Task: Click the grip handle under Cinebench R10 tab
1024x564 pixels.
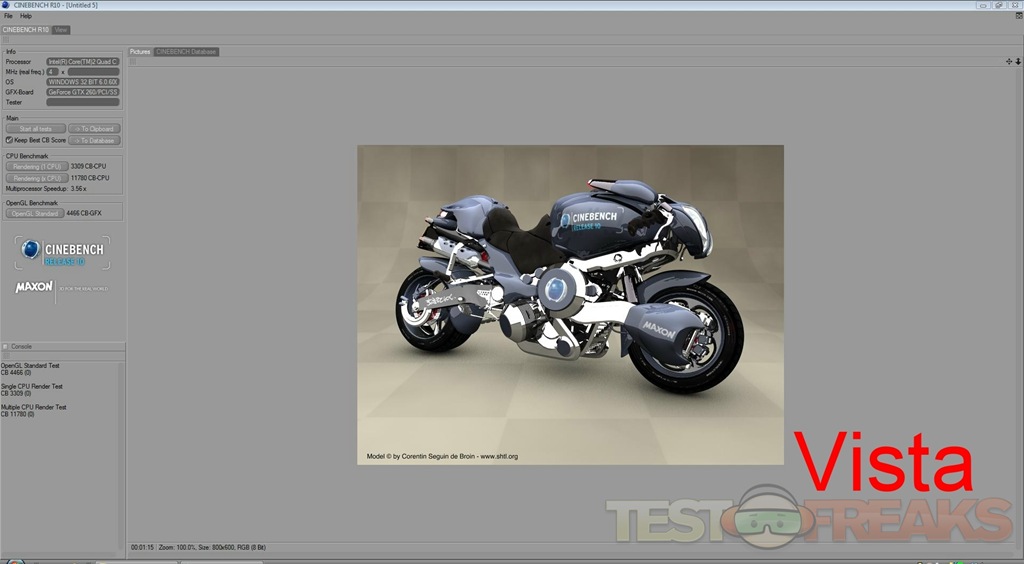Action: tap(5, 40)
